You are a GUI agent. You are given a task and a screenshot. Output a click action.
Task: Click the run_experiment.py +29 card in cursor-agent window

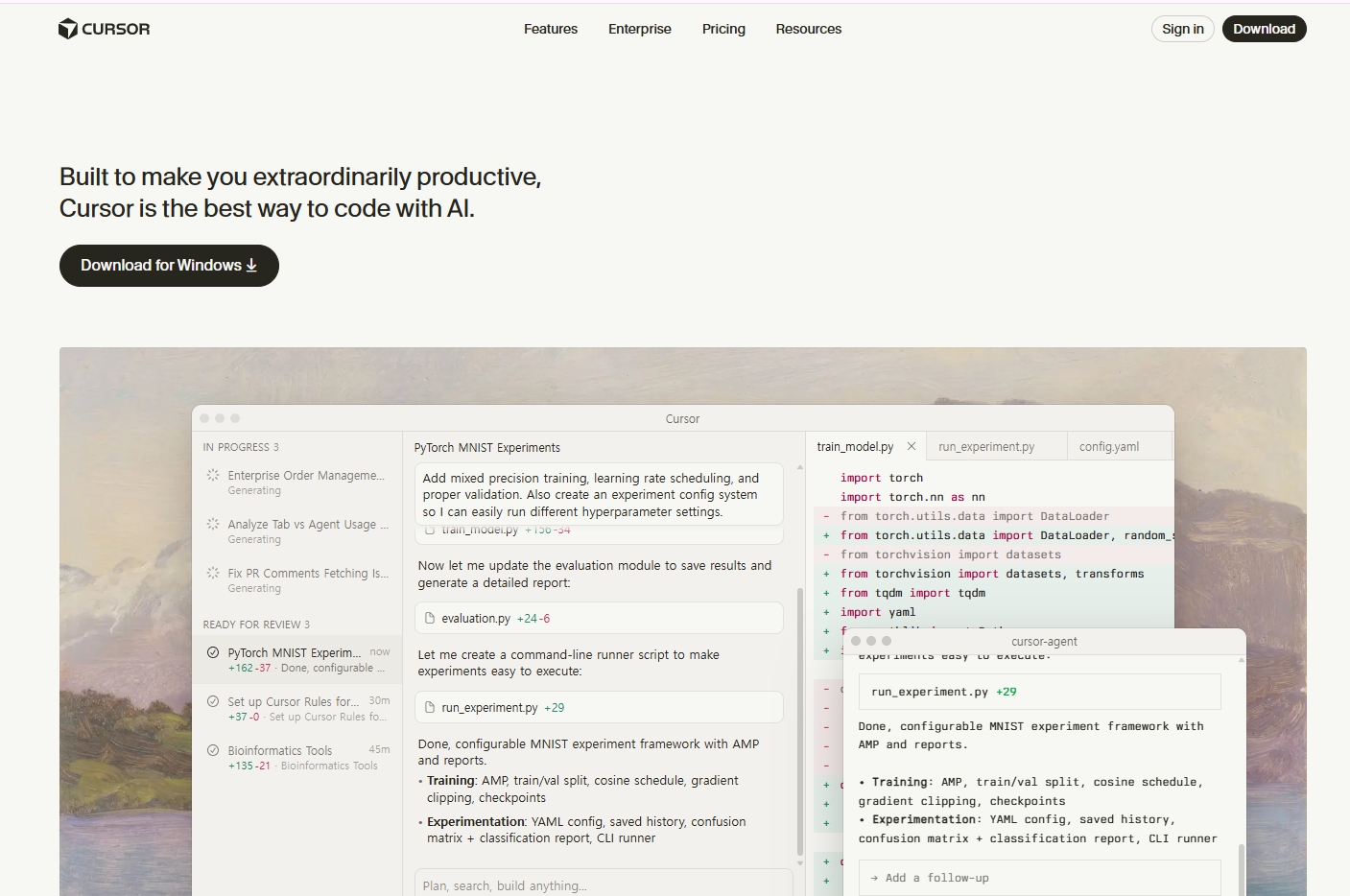pyautogui.click(x=1040, y=692)
